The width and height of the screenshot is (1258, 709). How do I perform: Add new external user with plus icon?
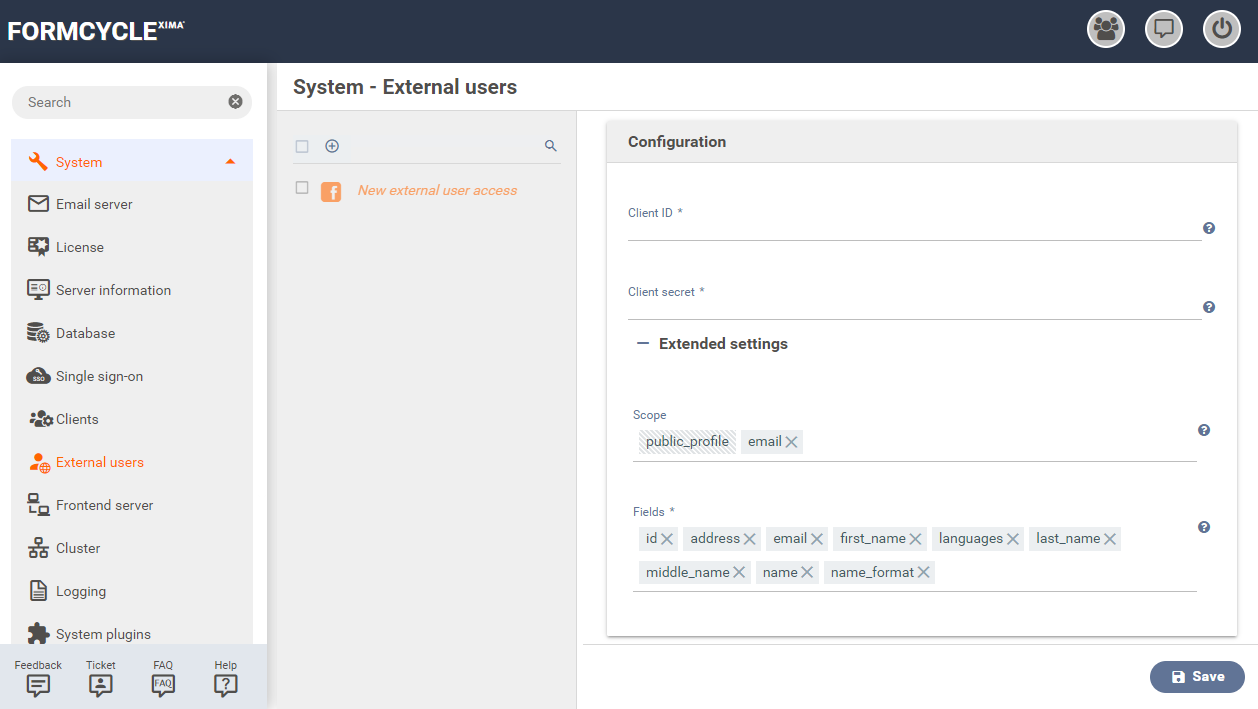click(x=332, y=146)
